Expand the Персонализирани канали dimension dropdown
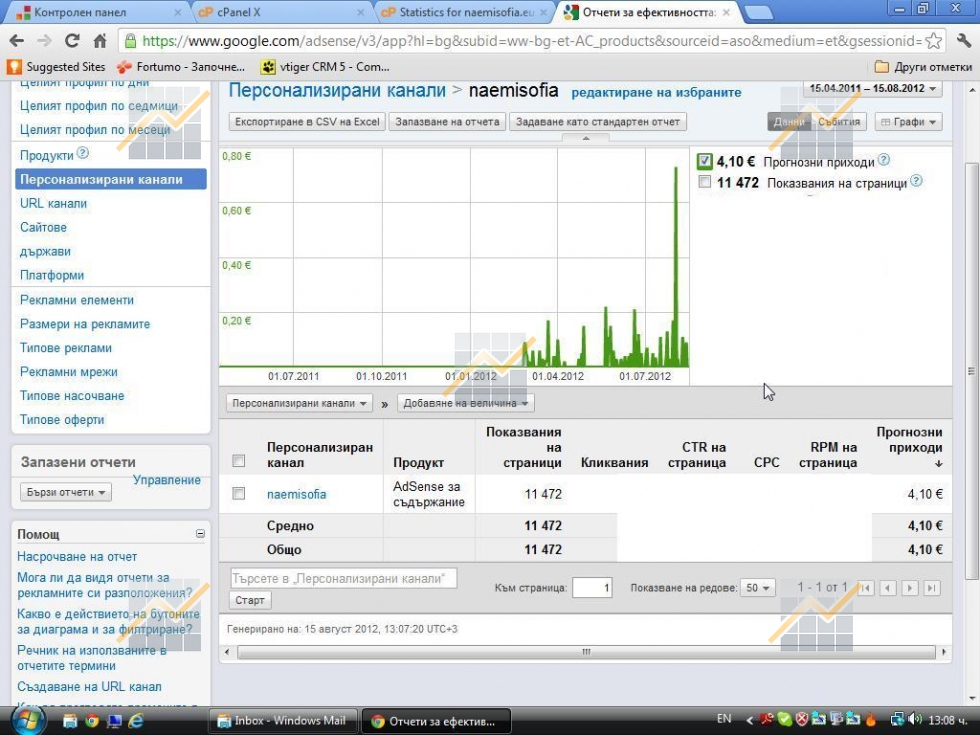The height and width of the screenshot is (735, 980). [299, 403]
